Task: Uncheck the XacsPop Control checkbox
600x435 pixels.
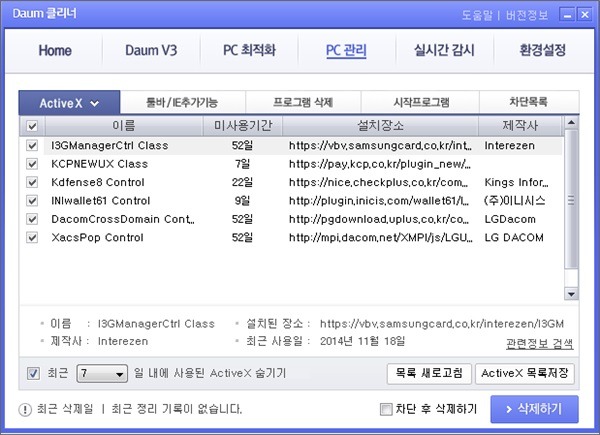Action: [32, 237]
